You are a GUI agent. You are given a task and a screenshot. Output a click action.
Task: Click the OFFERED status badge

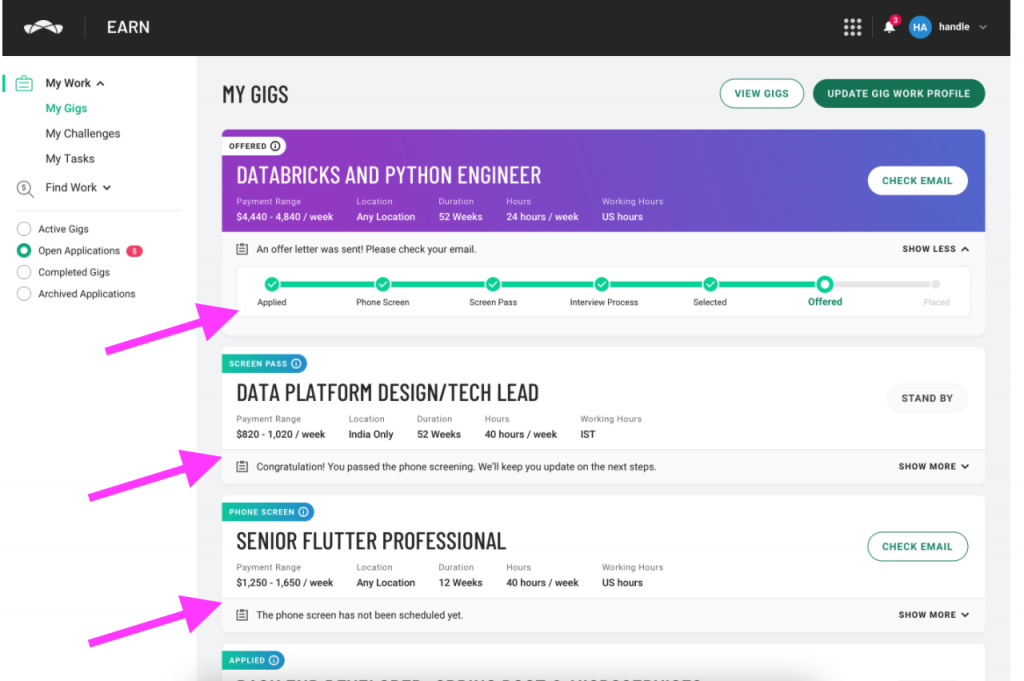pos(254,146)
